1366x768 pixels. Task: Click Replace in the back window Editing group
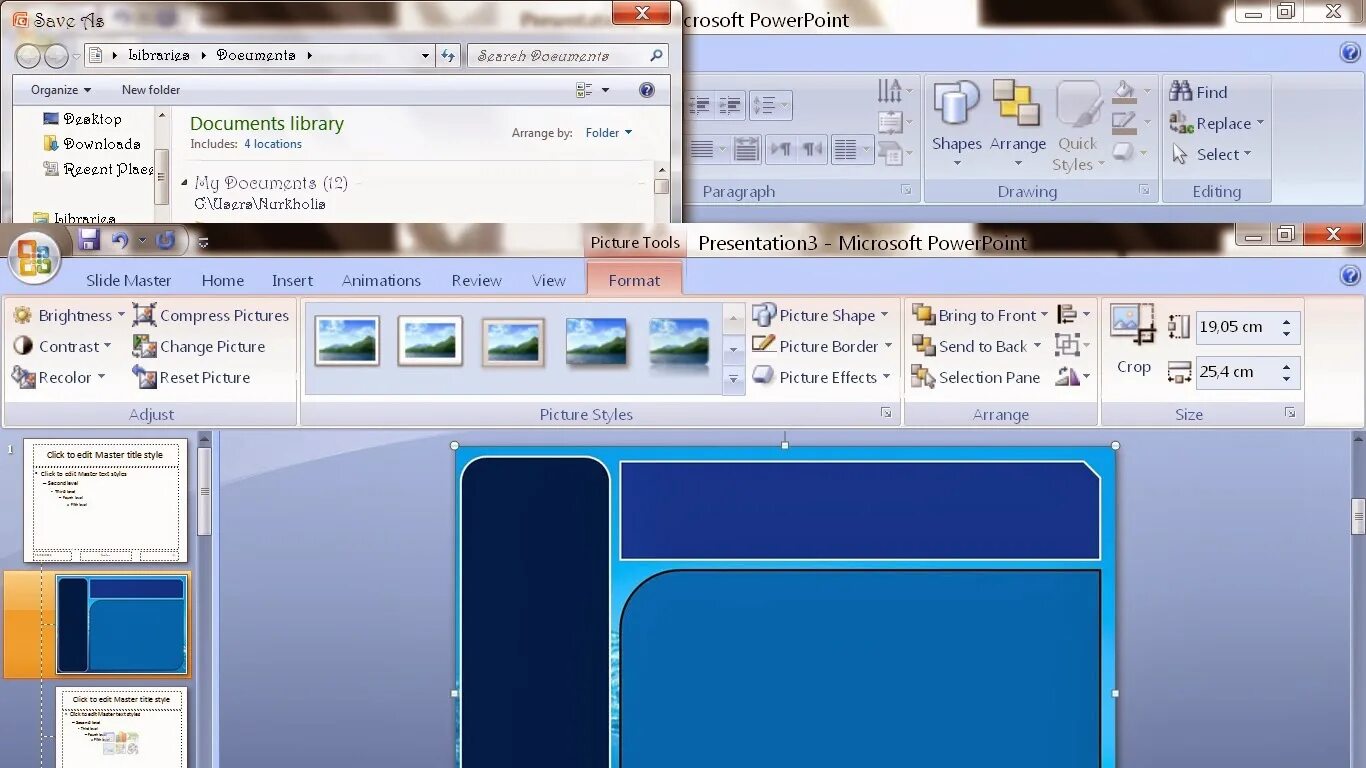(1217, 123)
